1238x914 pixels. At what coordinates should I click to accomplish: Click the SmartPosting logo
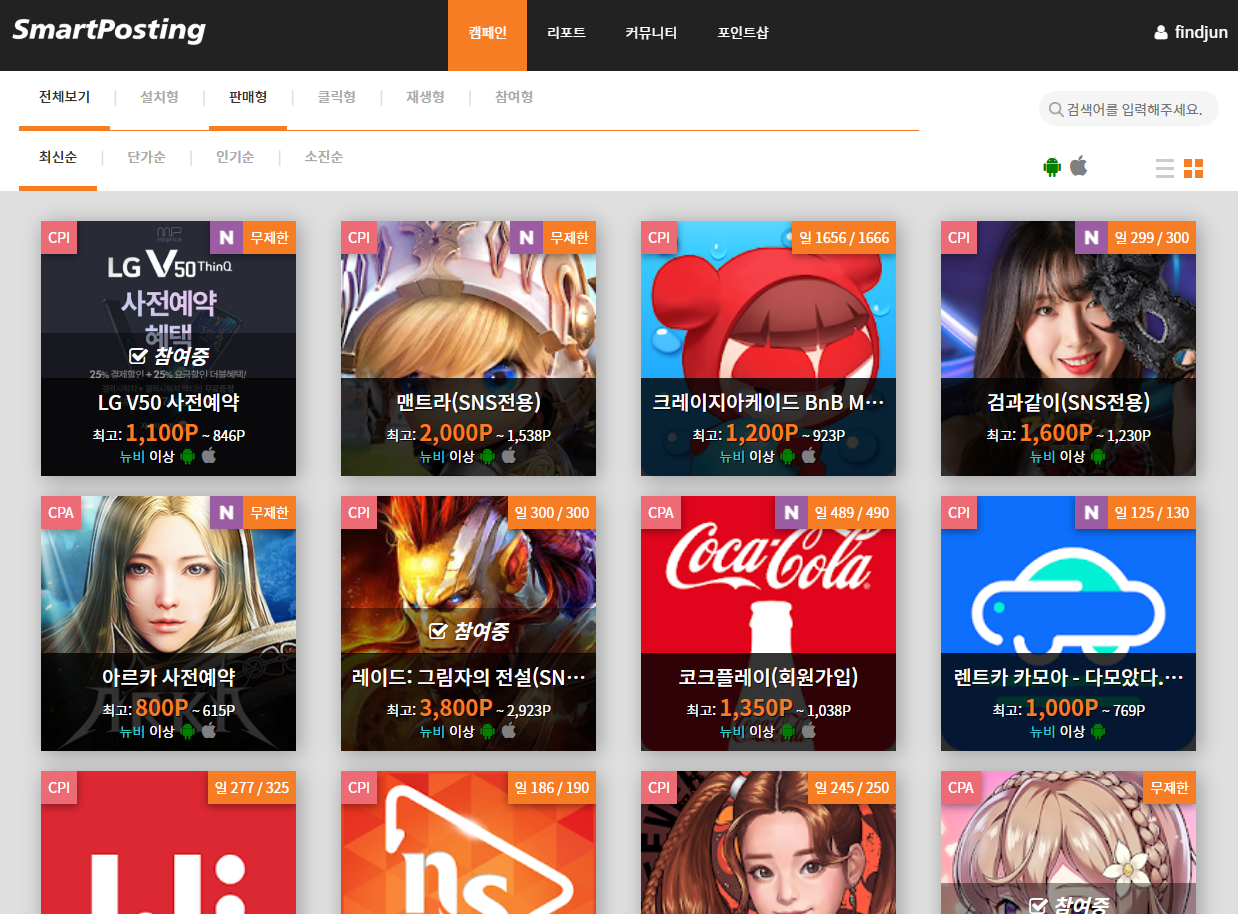109,30
